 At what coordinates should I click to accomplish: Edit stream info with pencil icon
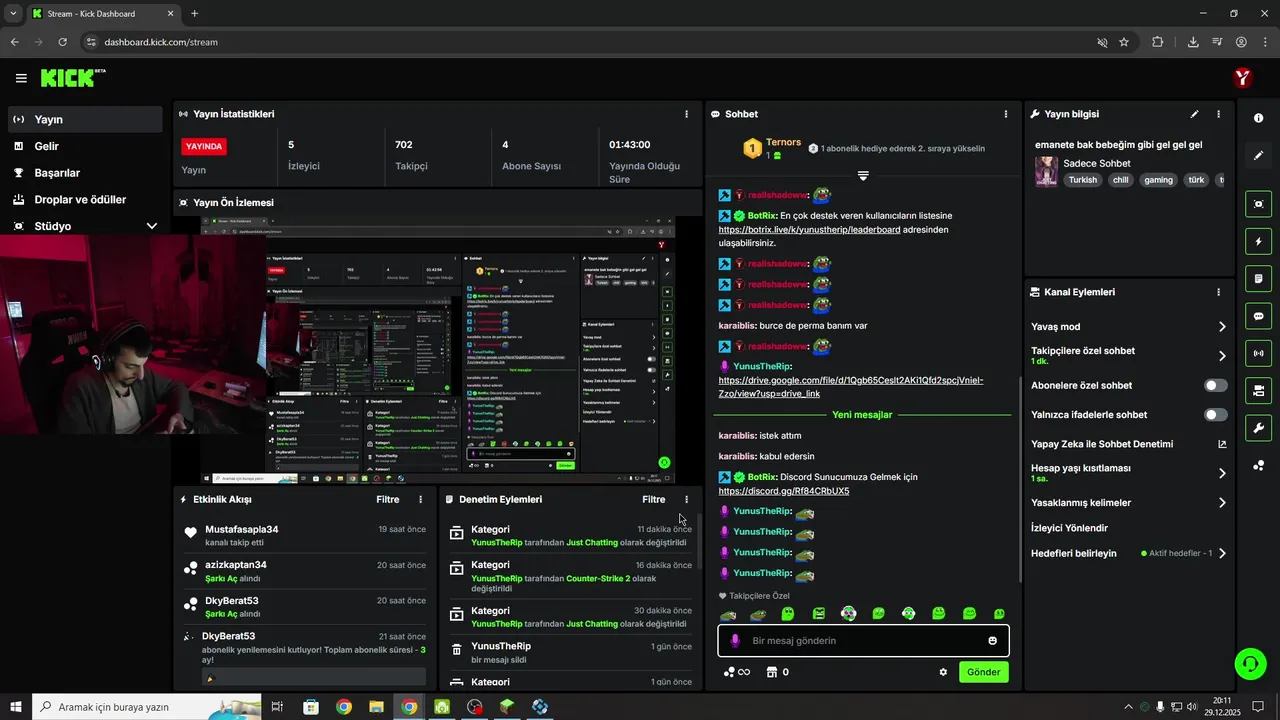1194,114
